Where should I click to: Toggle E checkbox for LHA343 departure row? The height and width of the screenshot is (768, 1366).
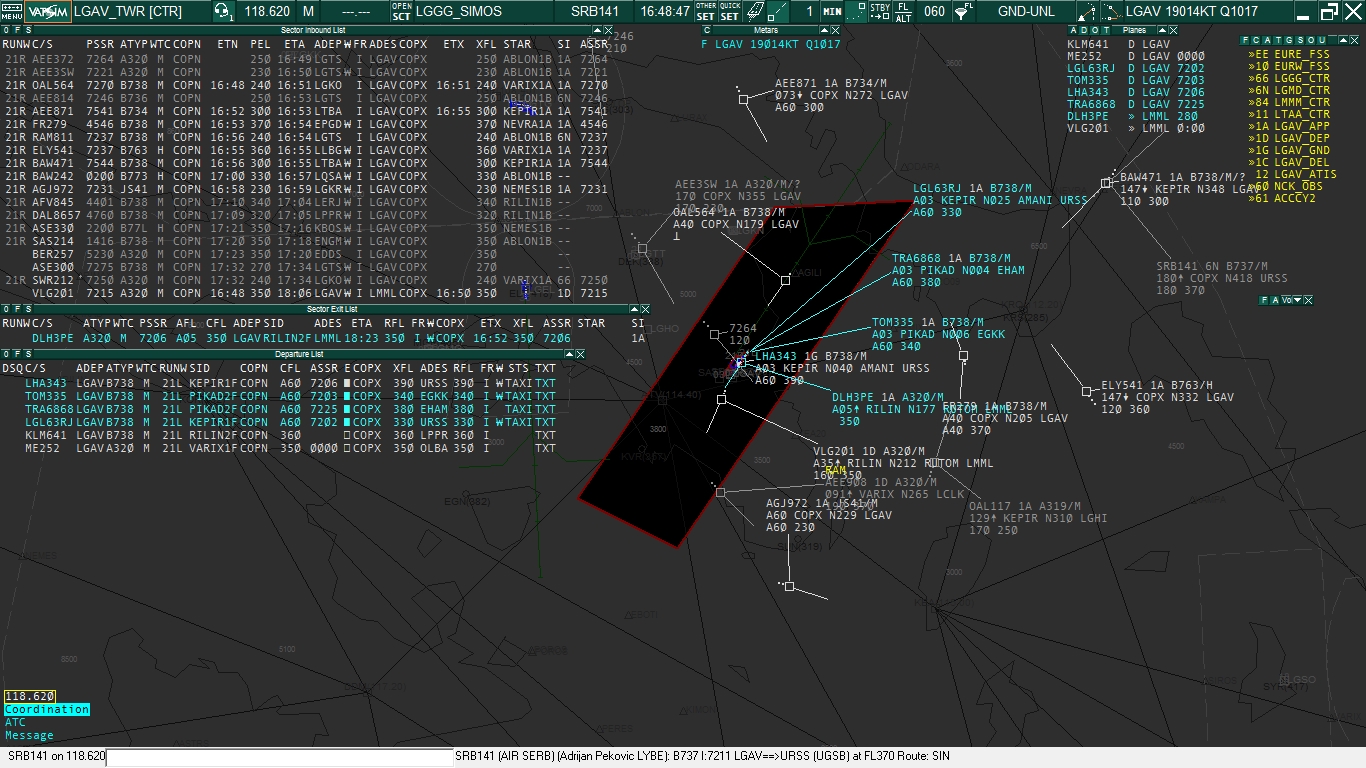[347, 383]
